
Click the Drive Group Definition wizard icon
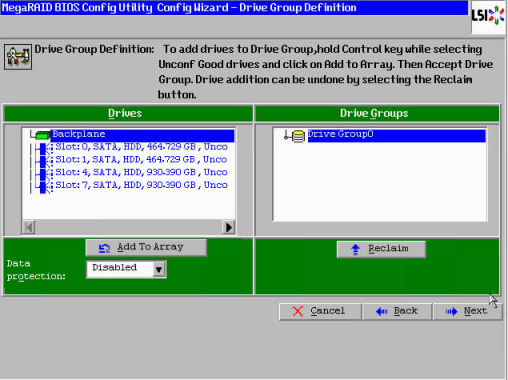pyautogui.click(x=18, y=57)
